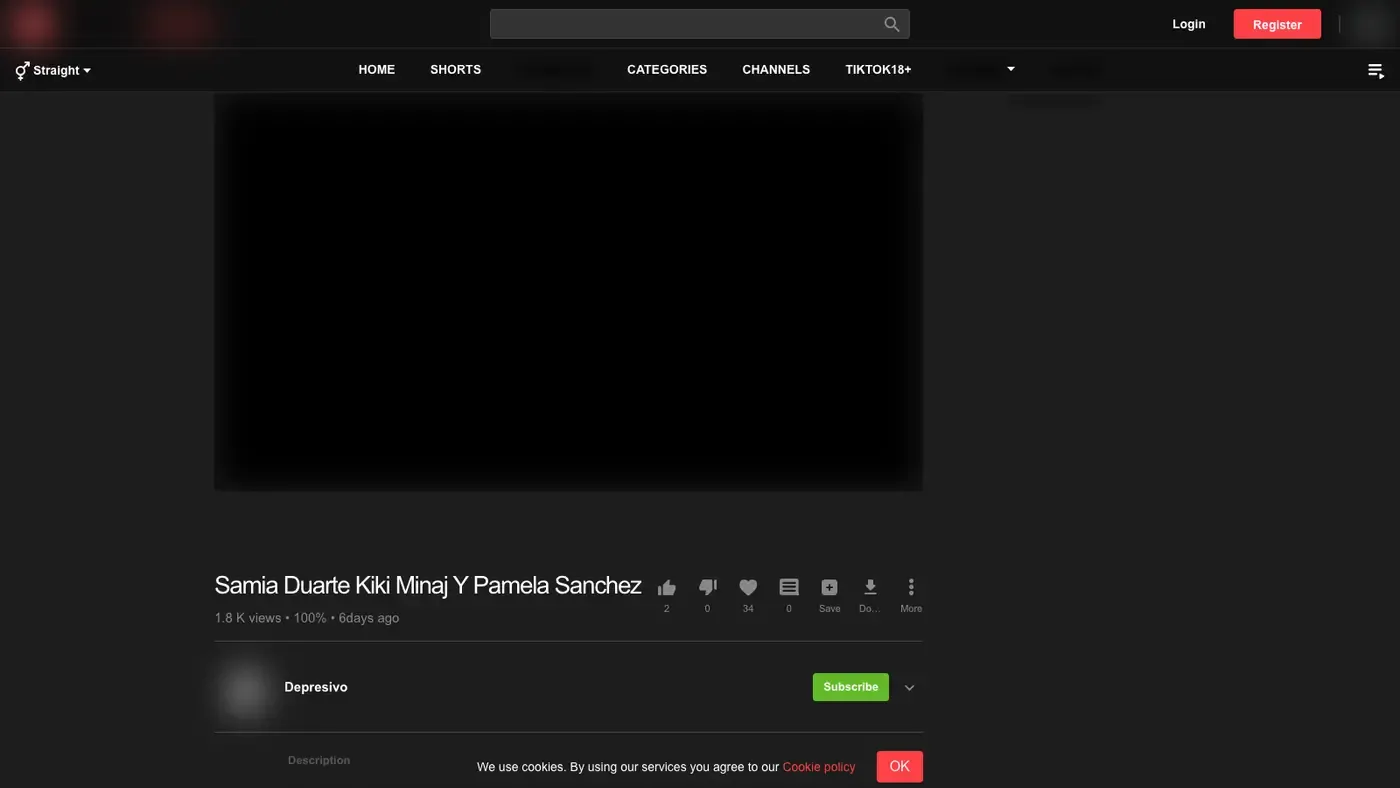Open the CATEGORIES menu item

pyautogui.click(x=667, y=69)
